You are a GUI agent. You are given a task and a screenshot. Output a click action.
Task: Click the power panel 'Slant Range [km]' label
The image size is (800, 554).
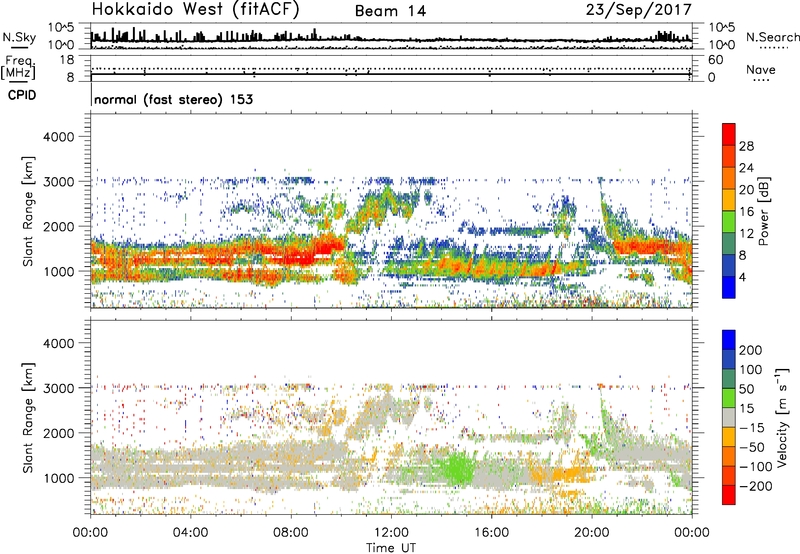coord(28,211)
